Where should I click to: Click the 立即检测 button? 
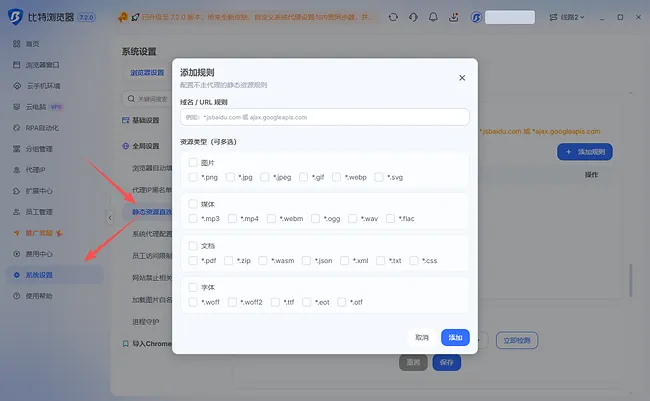[517, 340]
